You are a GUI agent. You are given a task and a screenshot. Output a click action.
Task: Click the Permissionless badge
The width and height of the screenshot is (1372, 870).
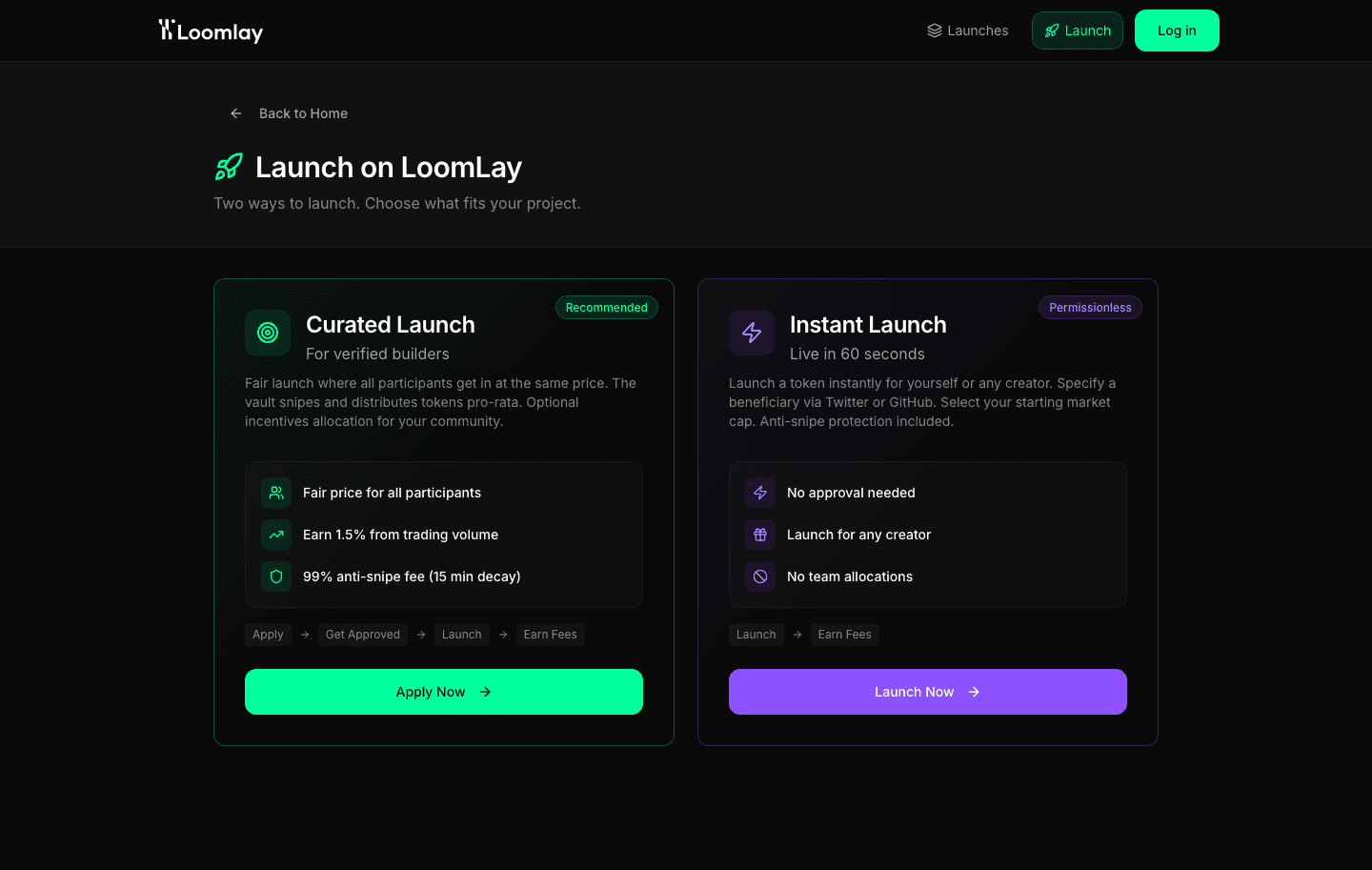pos(1090,308)
